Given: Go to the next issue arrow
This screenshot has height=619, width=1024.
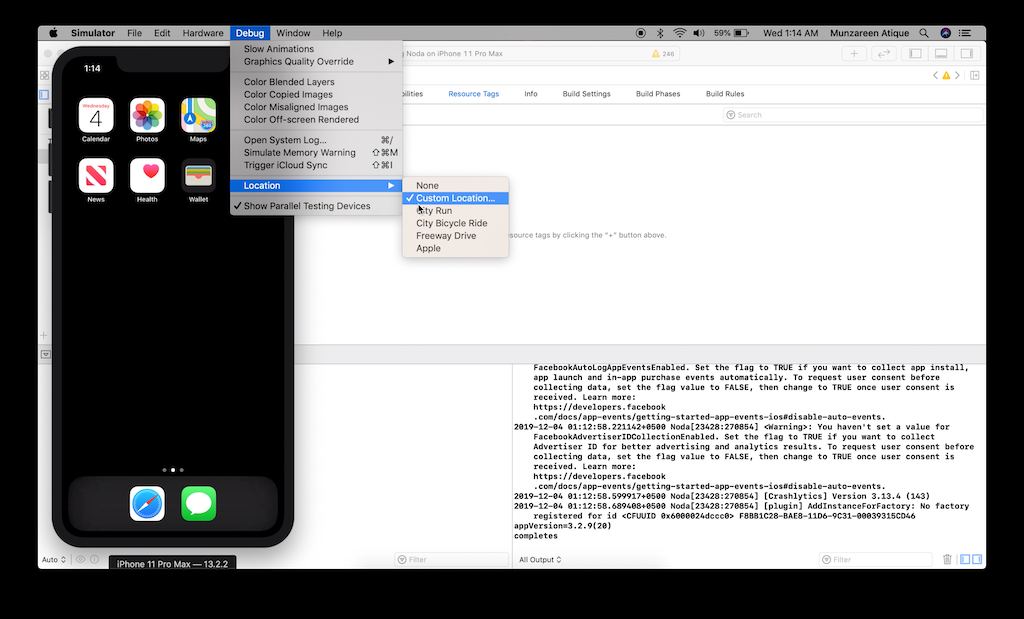Looking at the screenshot, I should click(x=957, y=75).
